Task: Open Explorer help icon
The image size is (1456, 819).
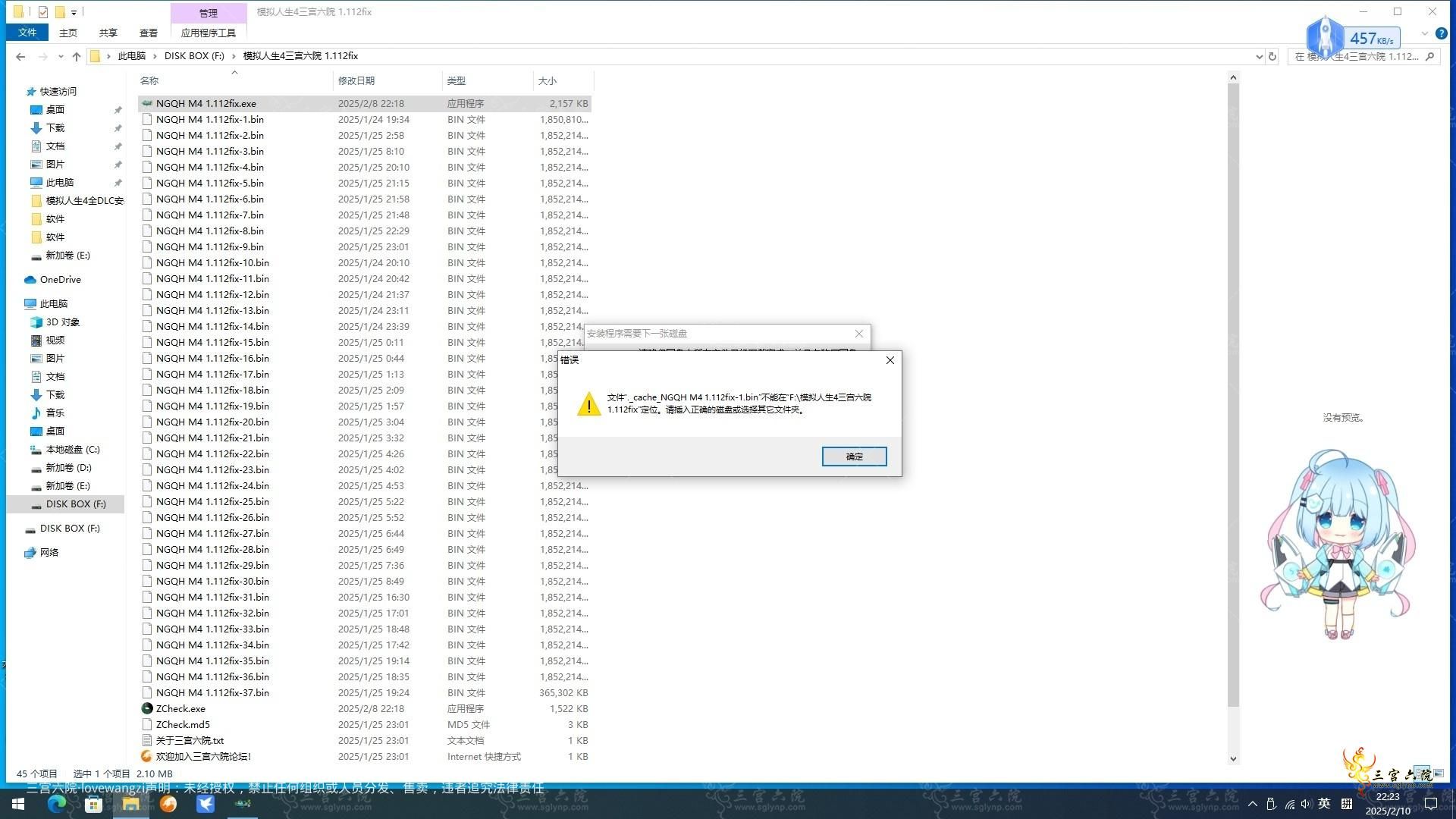Action: [1442, 33]
